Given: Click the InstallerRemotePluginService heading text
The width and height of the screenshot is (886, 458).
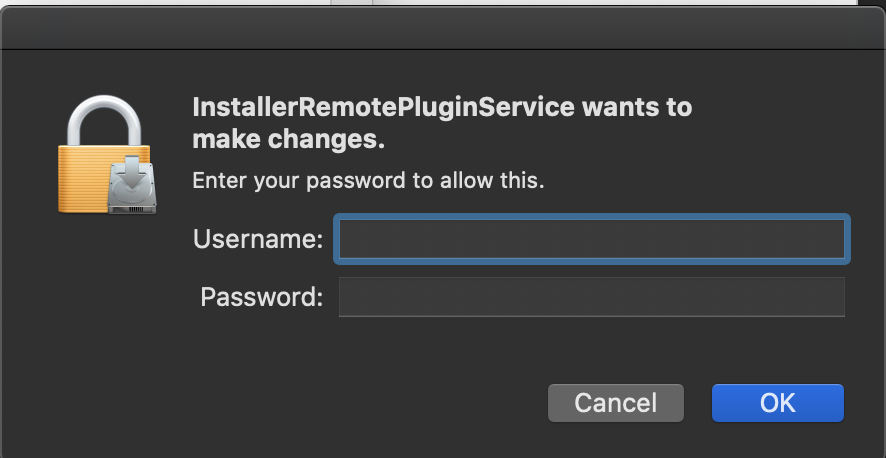Looking at the screenshot, I should 384,107.
